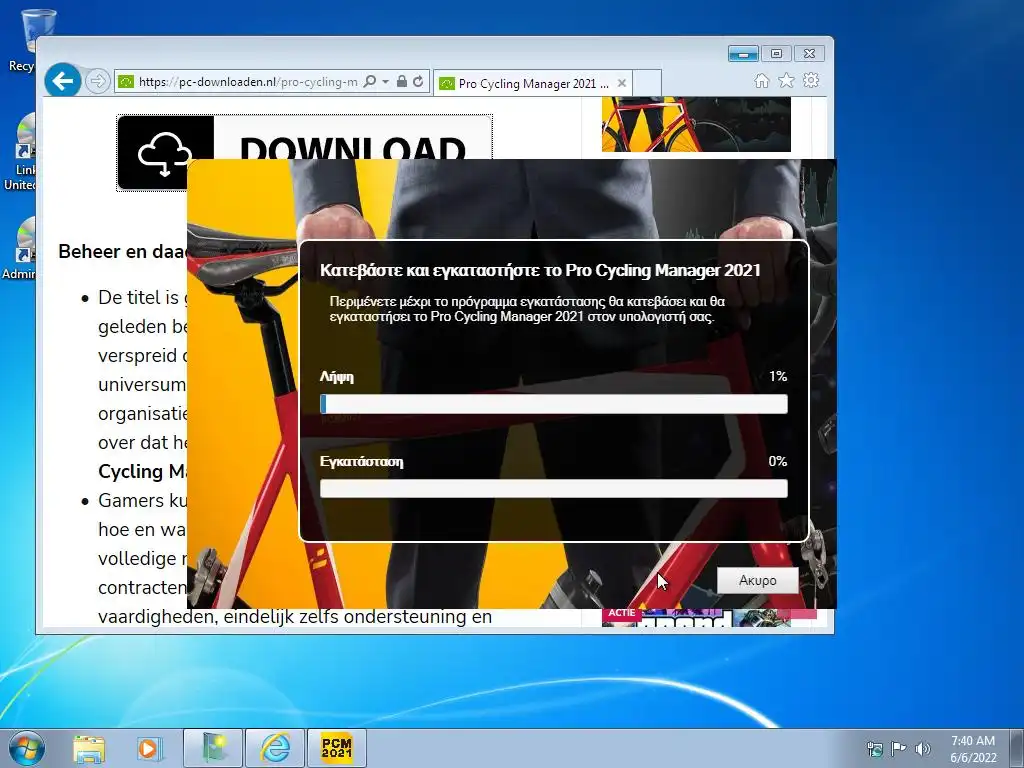Screen dimensions: 1024x768
Task: Click the green door taskbar icon
Action: tap(213, 748)
